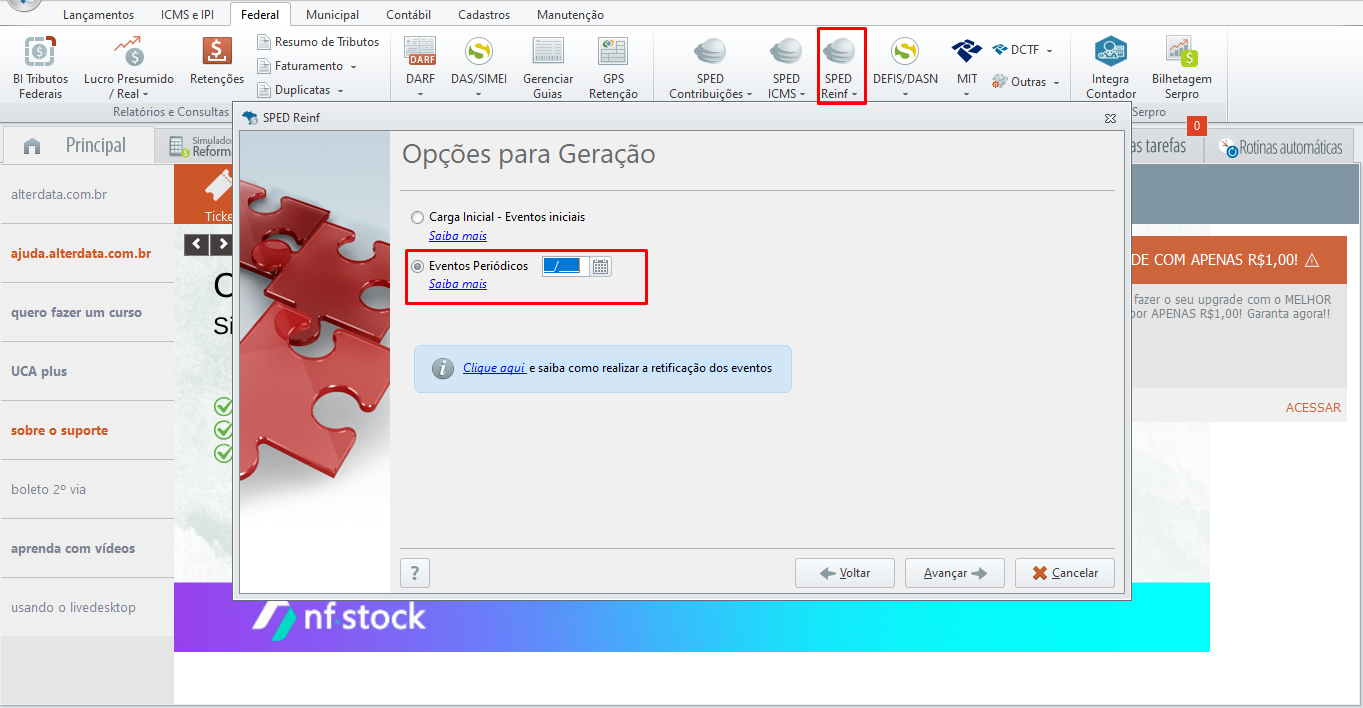Expand the DARF dropdown arrow
This screenshot has height=708, width=1363.
coord(420,94)
